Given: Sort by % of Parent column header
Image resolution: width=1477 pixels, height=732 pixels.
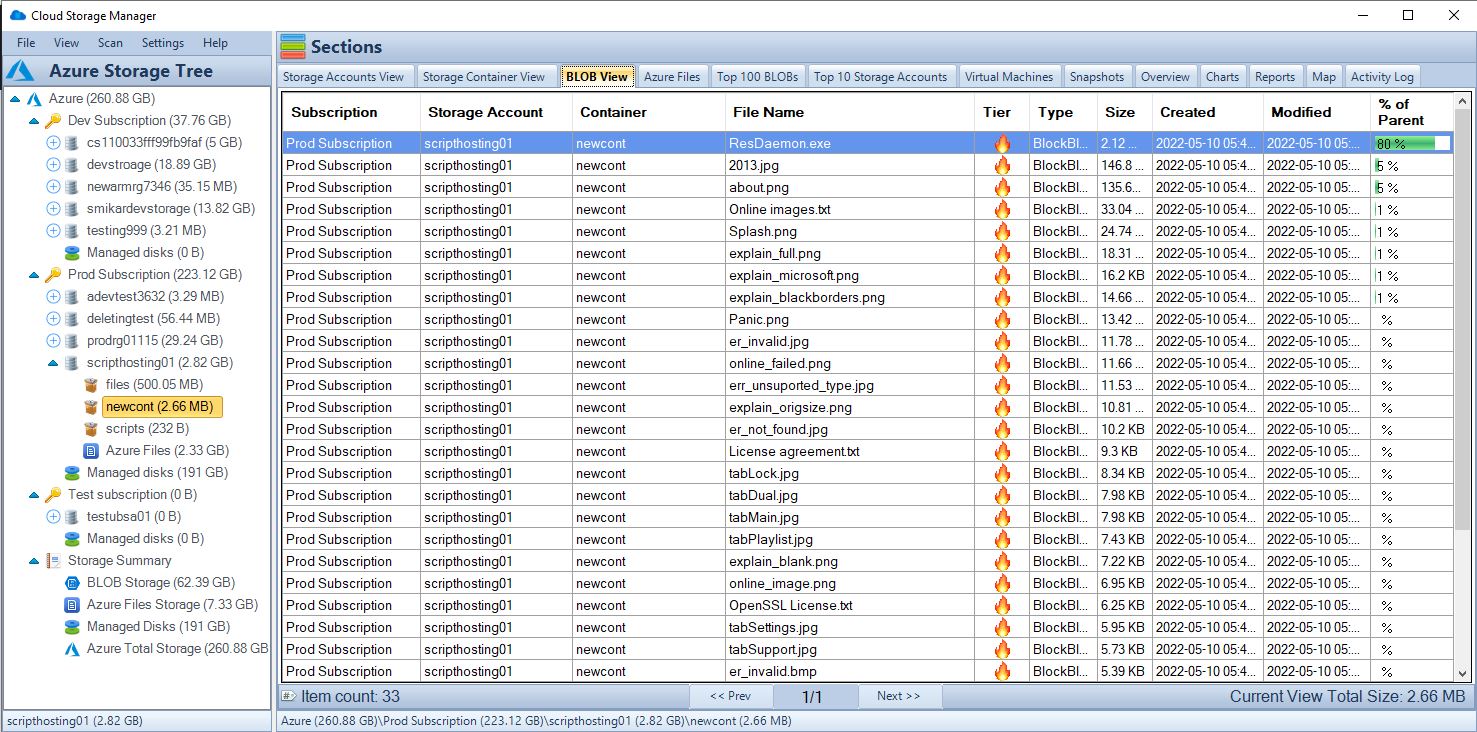Looking at the screenshot, I should 1410,112.
